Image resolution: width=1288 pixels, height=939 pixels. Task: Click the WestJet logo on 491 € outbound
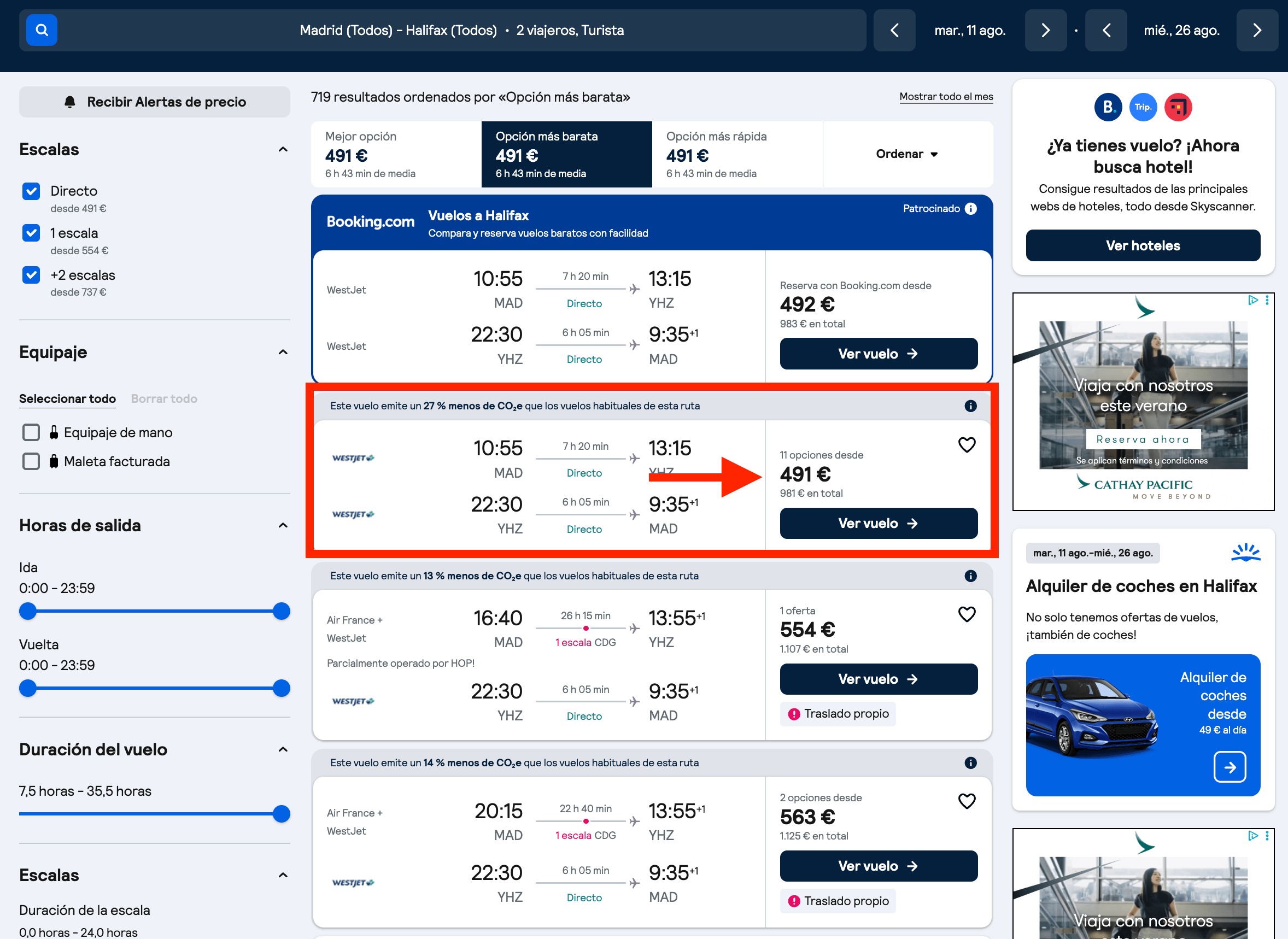[353, 457]
